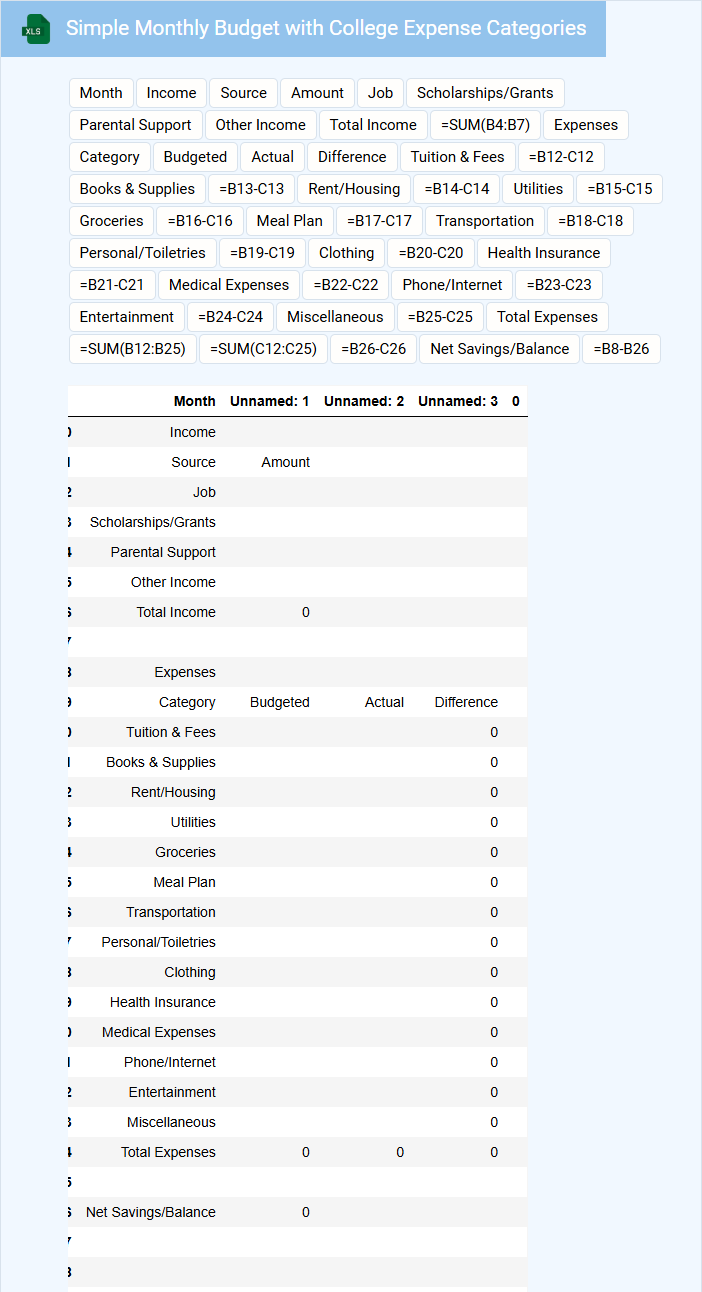The width and height of the screenshot is (702, 1292).
Task: Click the 'Other Income' tag chip
Action: tap(261, 125)
